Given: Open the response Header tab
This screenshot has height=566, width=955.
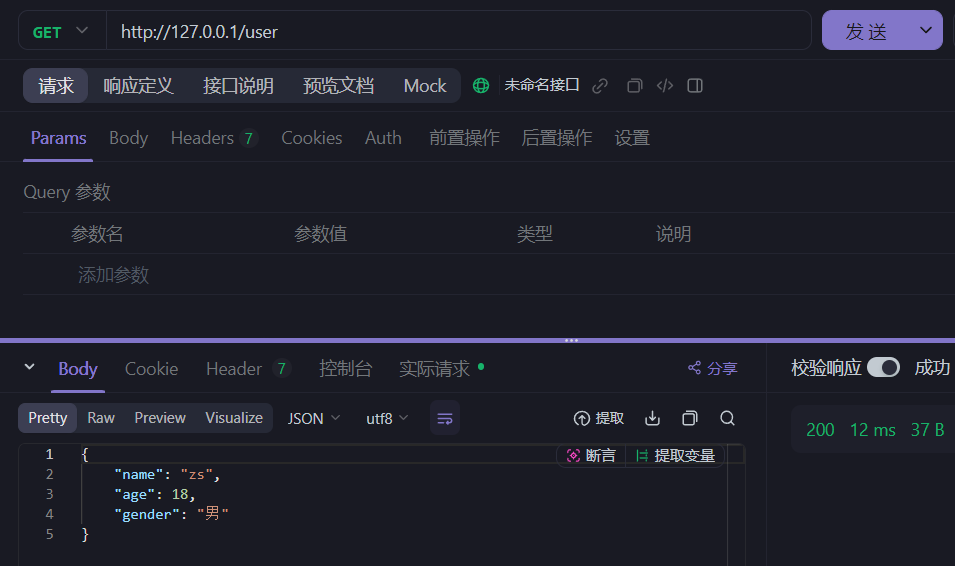Looking at the screenshot, I should click(x=248, y=369).
